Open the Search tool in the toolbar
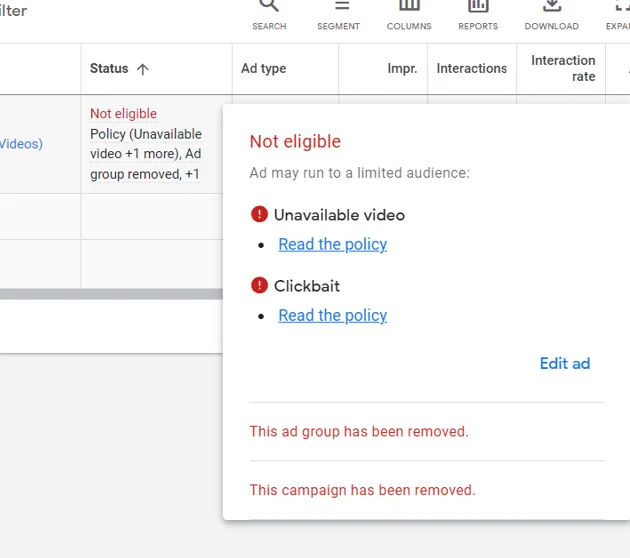 coord(269,15)
